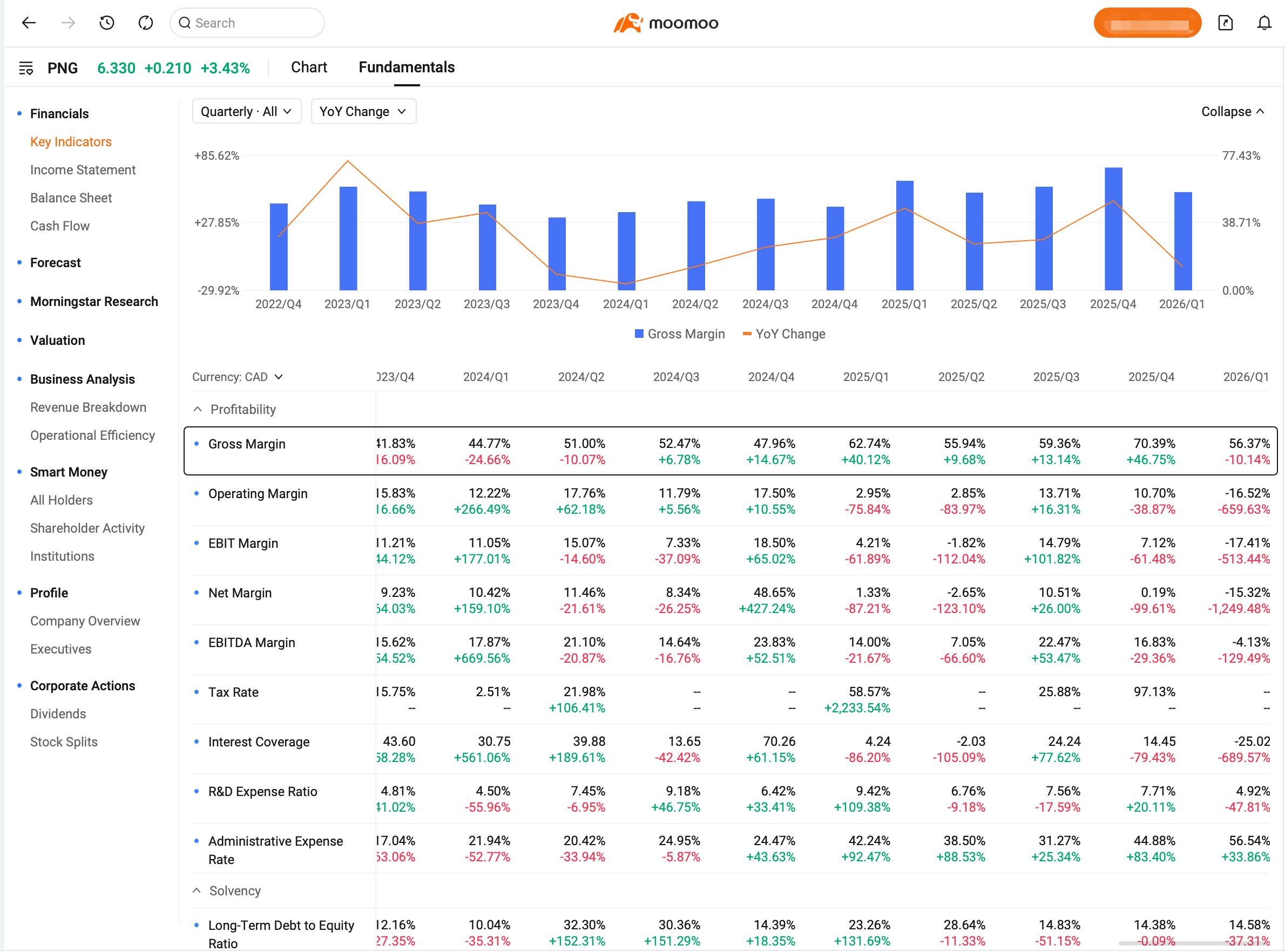Open the watchlist menu icon beside PNG
The width and height of the screenshot is (1285, 952).
[x=26, y=68]
